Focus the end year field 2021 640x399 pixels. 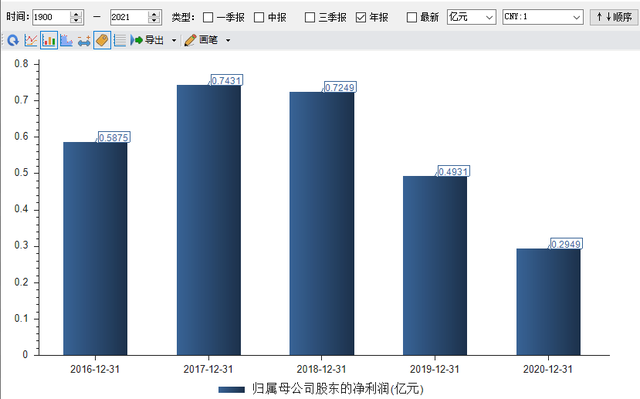click(129, 17)
